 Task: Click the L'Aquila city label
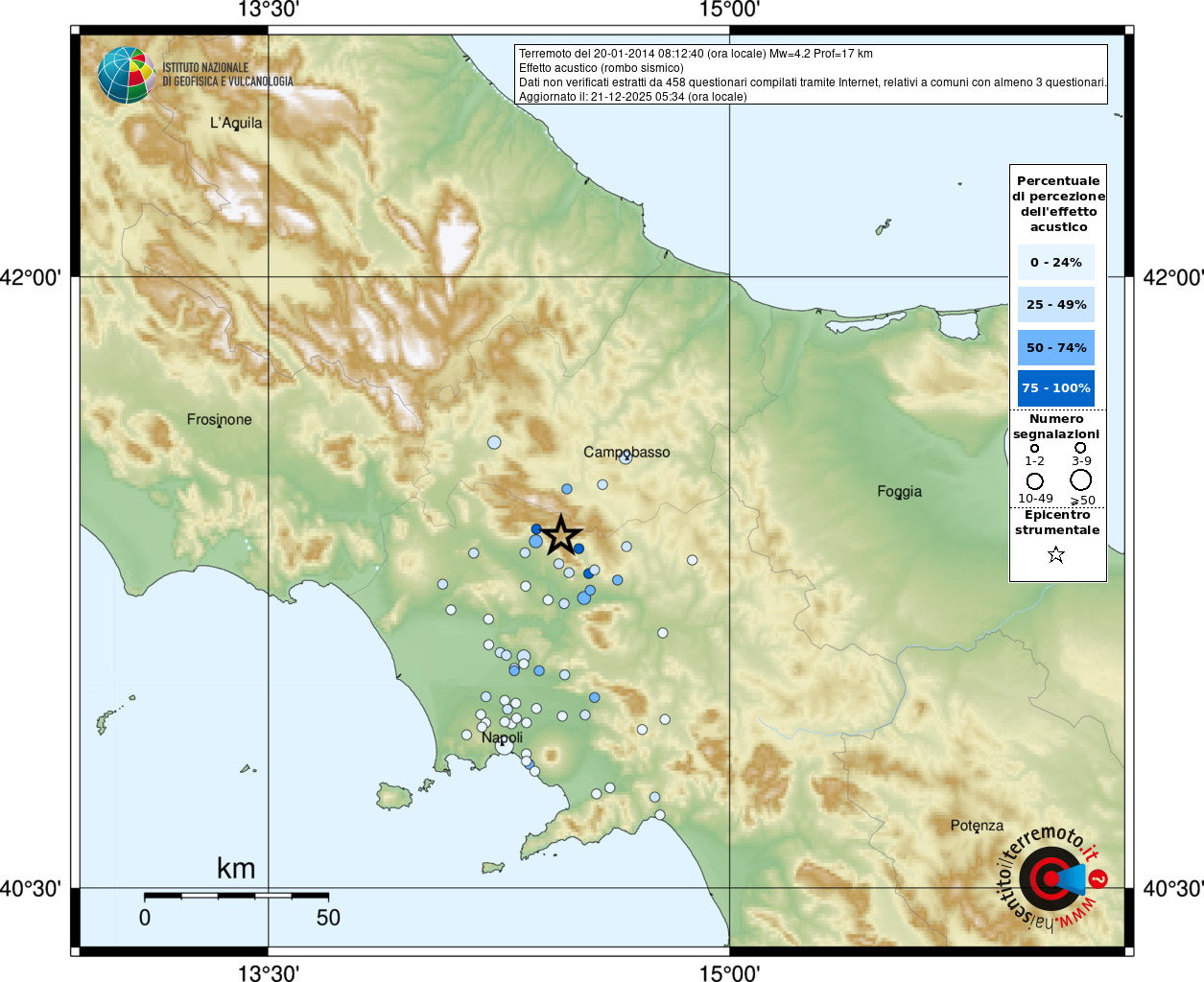[x=236, y=123]
